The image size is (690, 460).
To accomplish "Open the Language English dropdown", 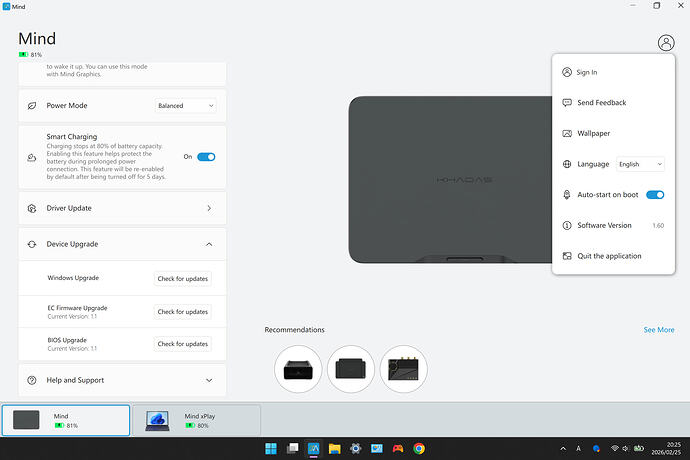I will click(x=640, y=164).
